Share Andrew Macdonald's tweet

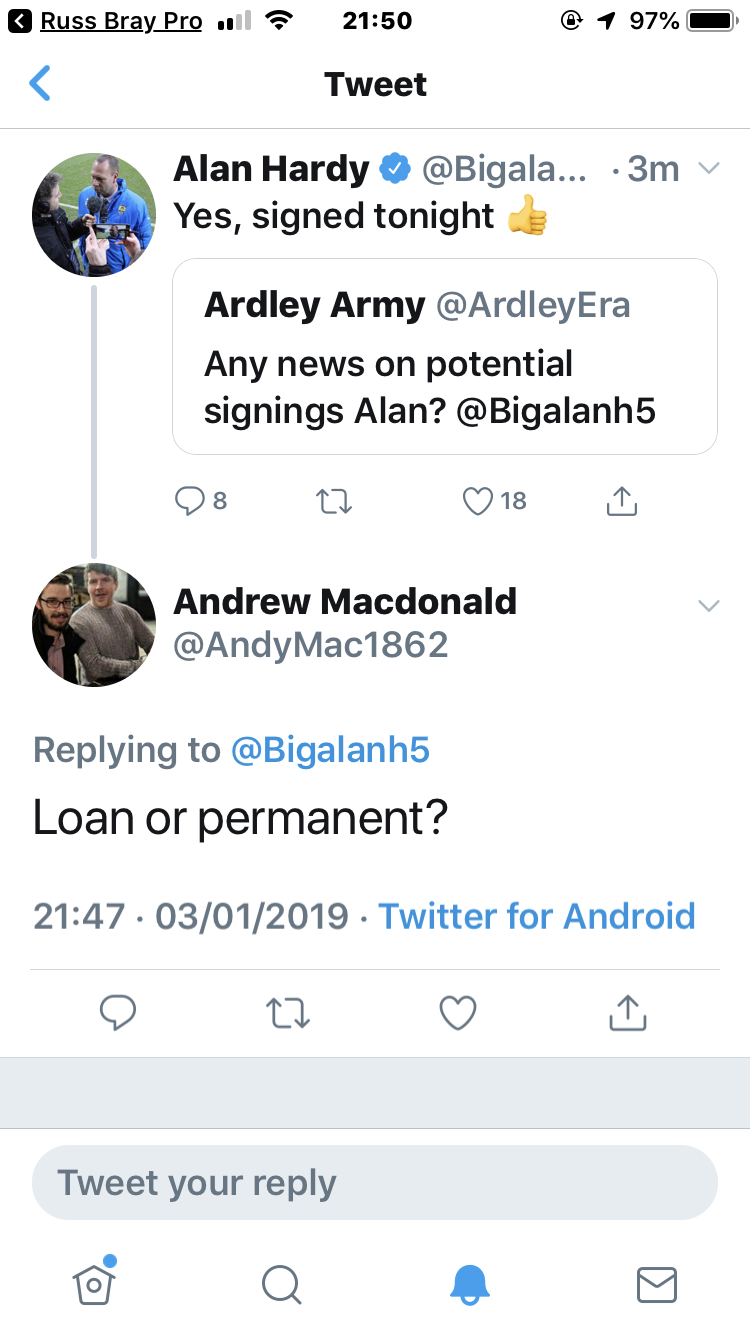[628, 1013]
